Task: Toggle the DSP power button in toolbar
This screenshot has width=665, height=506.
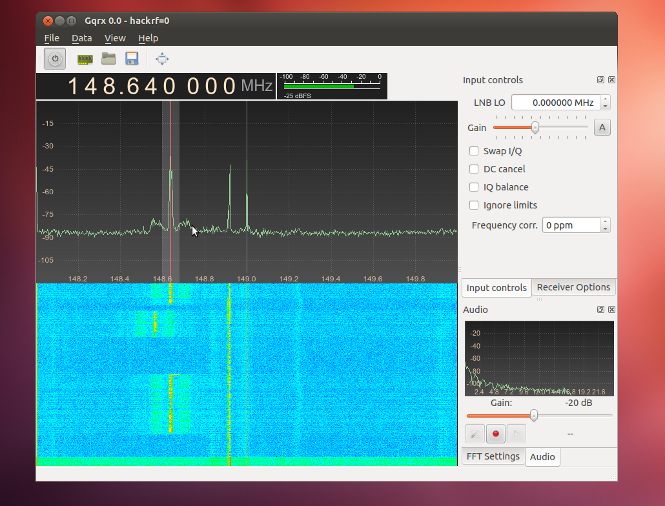Action: pos(55,60)
